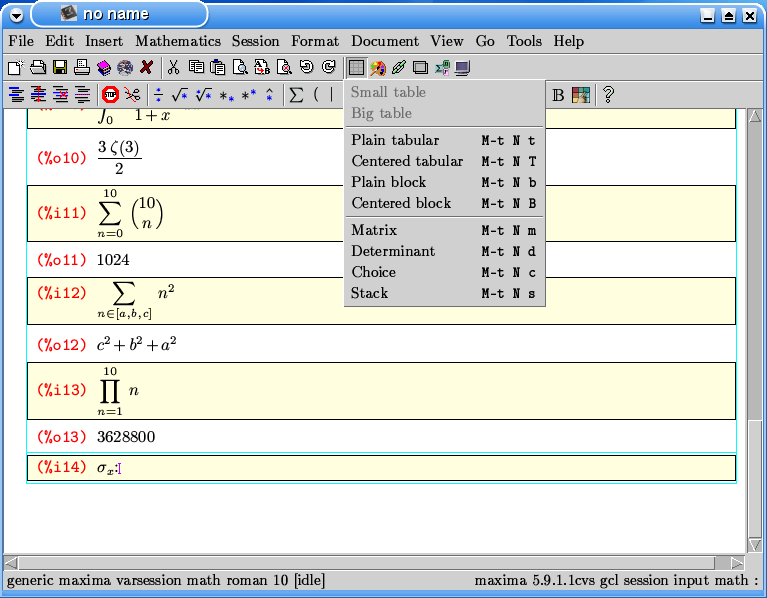The height and width of the screenshot is (598, 767).
Task: Open the Edit menu
Action: (x=60, y=41)
